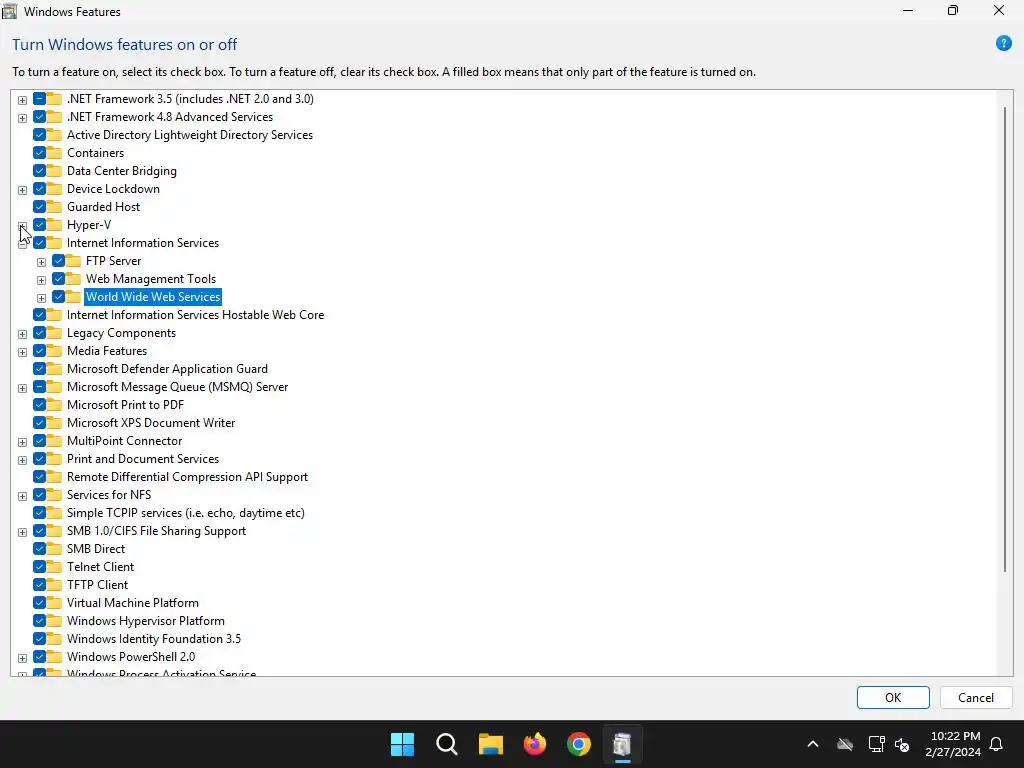Image resolution: width=1024 pixels, height=768 pixels.
Task: Click the Hyper-V folder icon
Action: click(x=54, y=225)
